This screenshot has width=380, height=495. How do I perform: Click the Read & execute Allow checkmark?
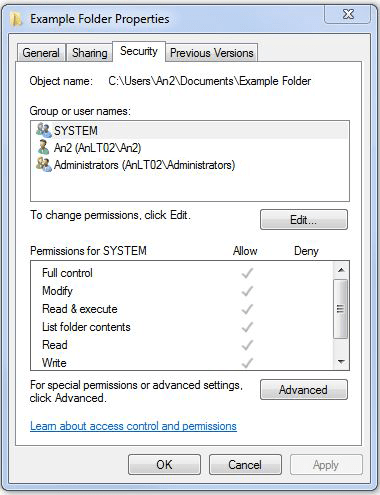point(247,309)
